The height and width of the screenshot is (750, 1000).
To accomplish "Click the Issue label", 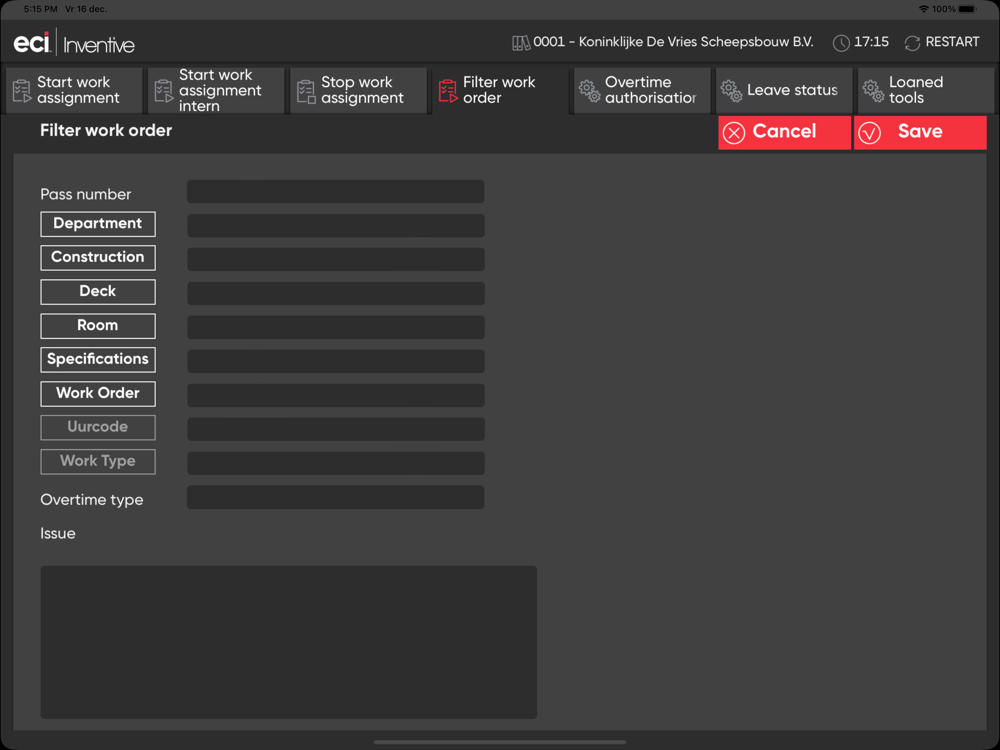I will [58, 534].
